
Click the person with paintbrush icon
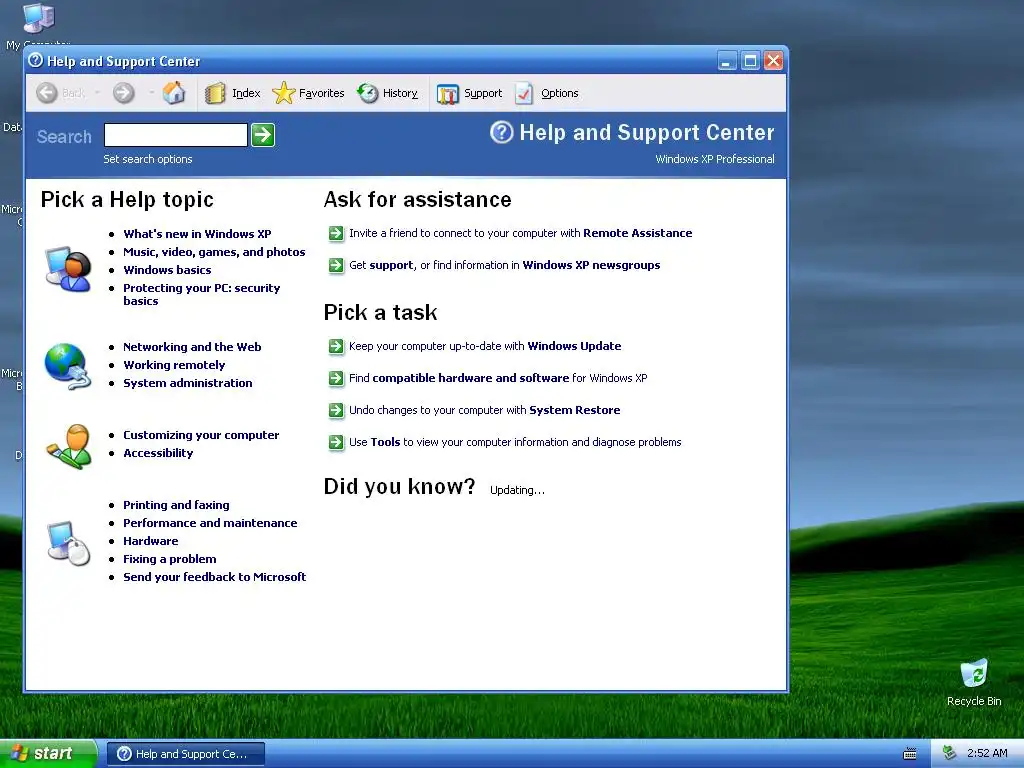coord(69,447)
